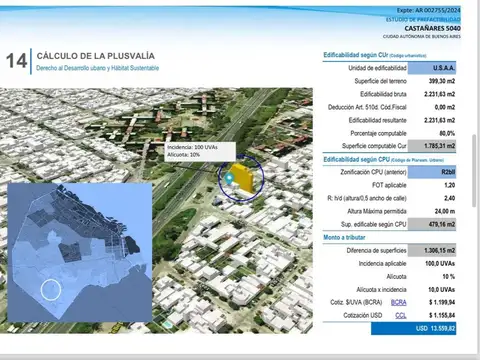The image size is (480, 360).
Task: Click the 10,0 UVAs alícuota value
Action: [x=441, y=289]
